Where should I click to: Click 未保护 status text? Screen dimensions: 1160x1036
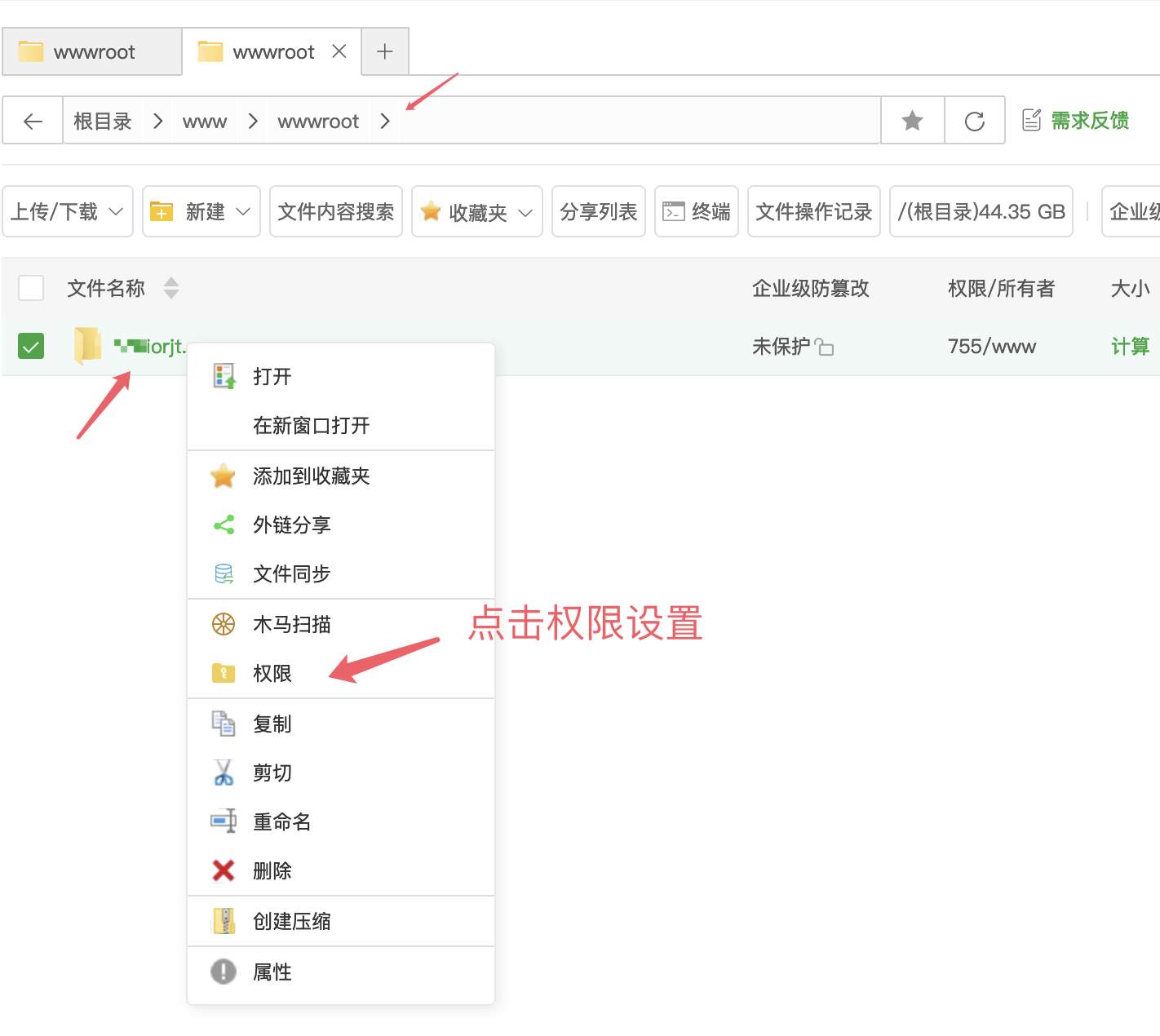point(781,346)
